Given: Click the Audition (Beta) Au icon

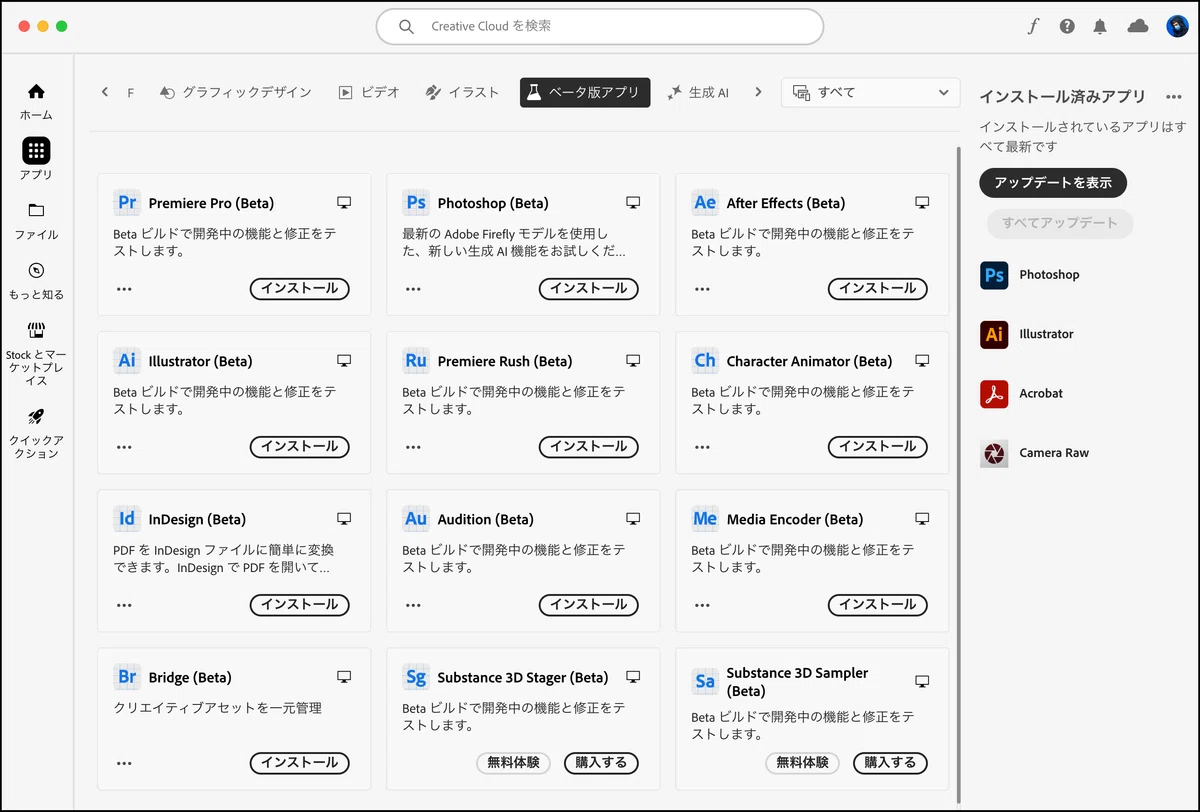Looking at the screenshot, I should [416, 518].
